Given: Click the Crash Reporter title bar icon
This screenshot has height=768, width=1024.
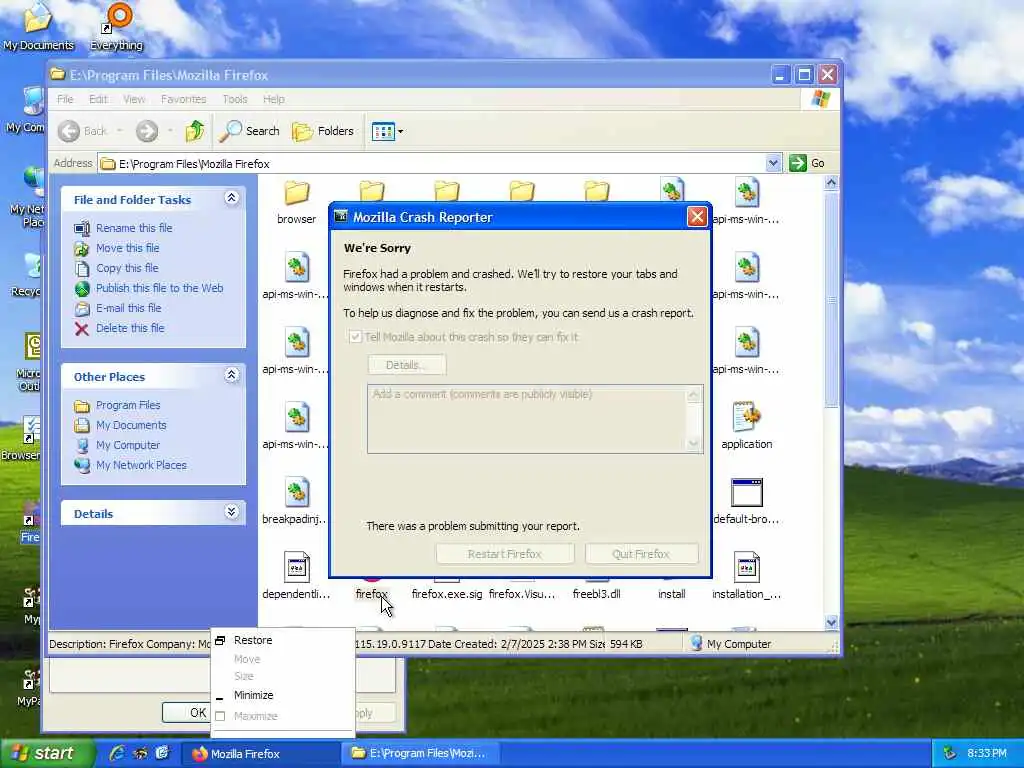Looking at the screenshot, I should tap(341, 217).
